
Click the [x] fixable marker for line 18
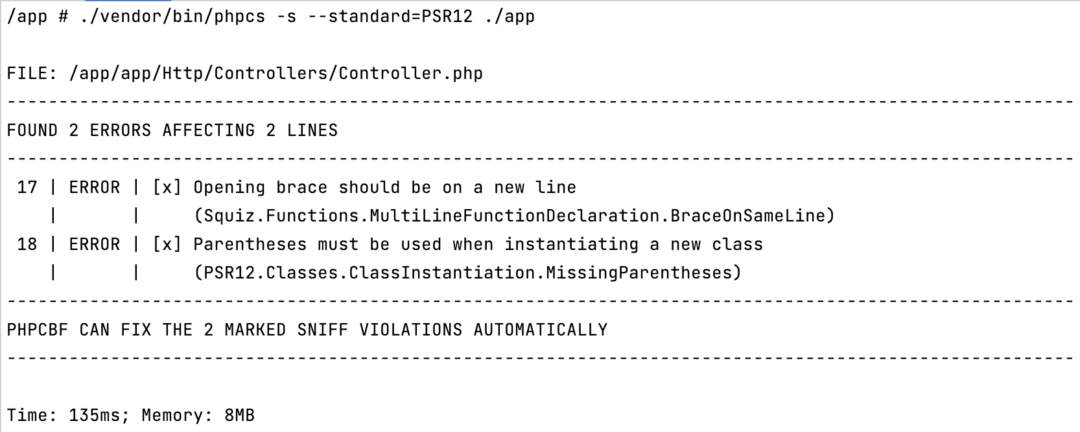point(167,244)
